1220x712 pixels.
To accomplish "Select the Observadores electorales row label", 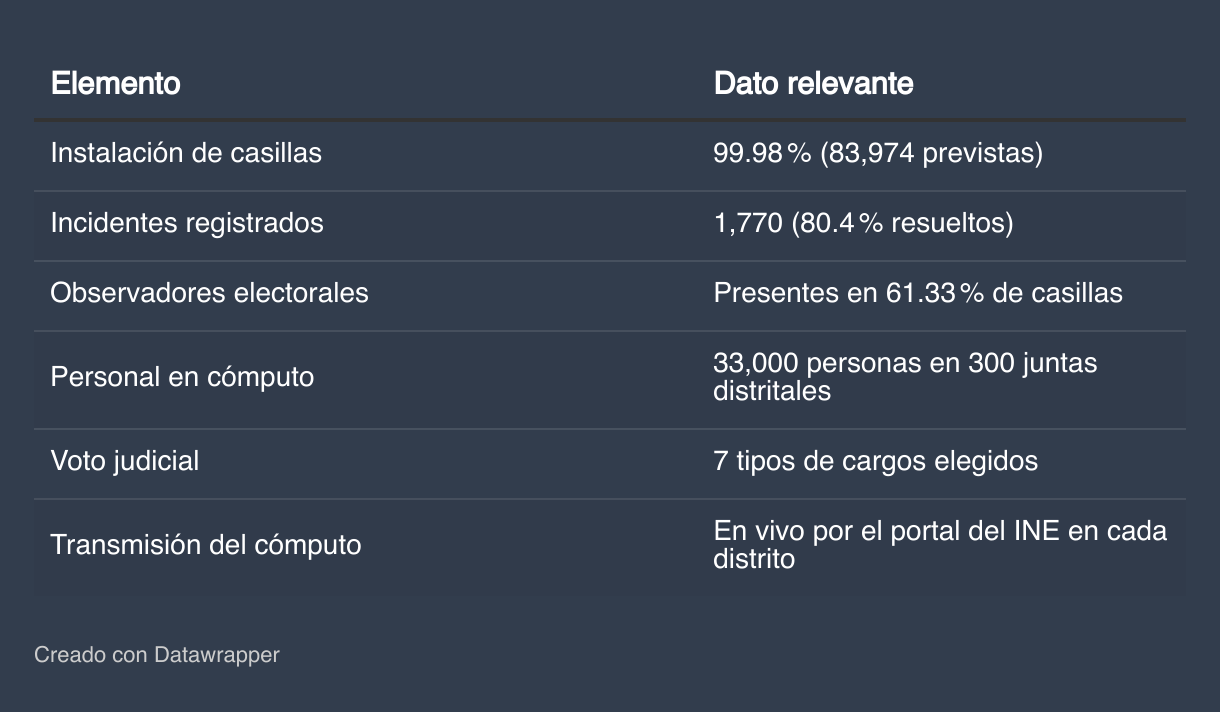I will [209, 292].
